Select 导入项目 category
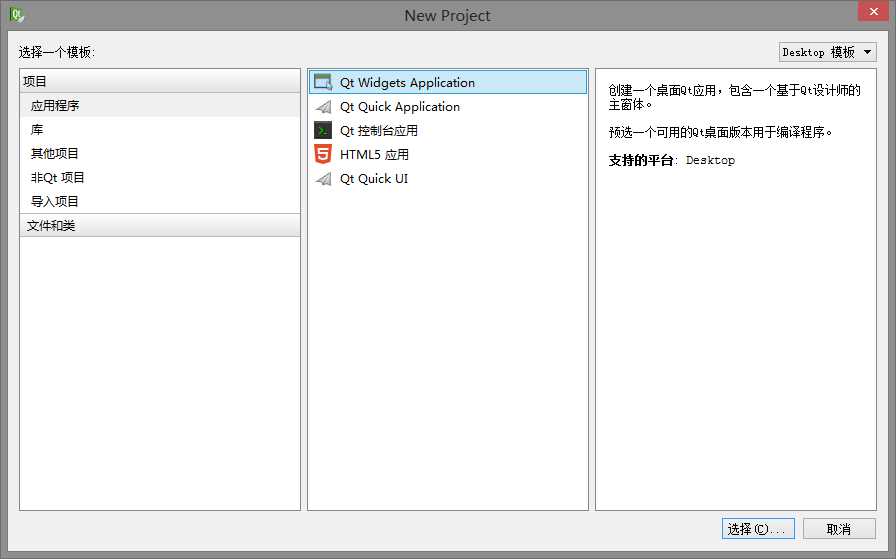 tap(159, 202)
